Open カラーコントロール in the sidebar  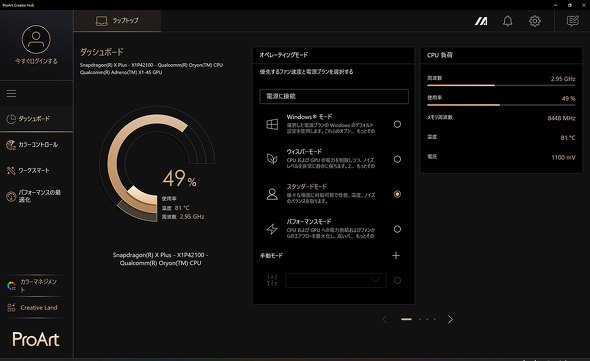click(x=36, y=145)
